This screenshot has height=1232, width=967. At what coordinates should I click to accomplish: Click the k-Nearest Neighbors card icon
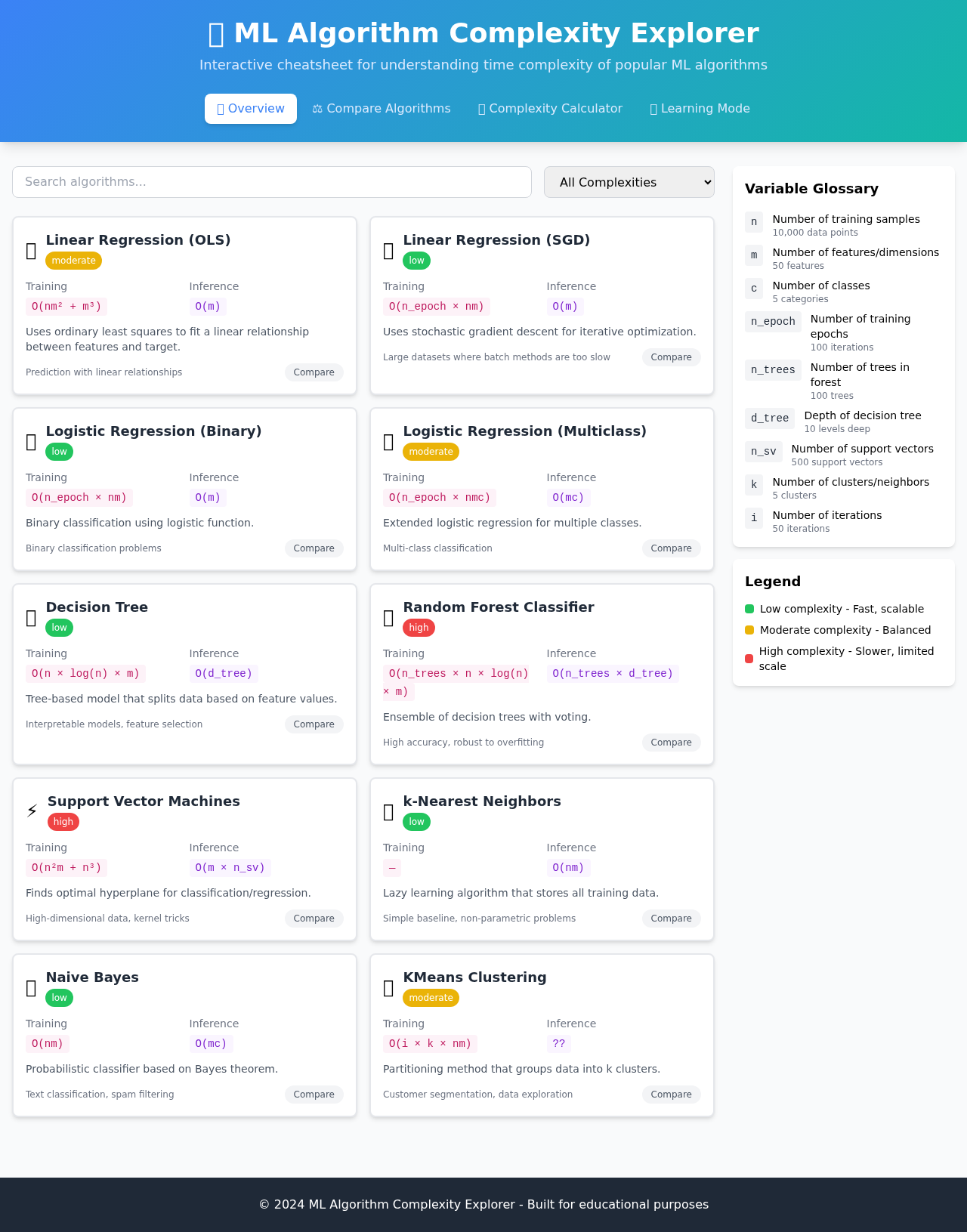pos(388,812)
